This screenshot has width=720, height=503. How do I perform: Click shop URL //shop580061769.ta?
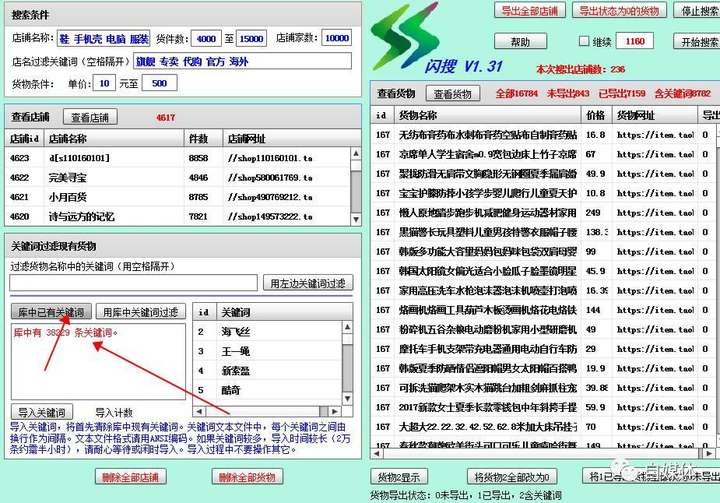click(x=270, y=177)
